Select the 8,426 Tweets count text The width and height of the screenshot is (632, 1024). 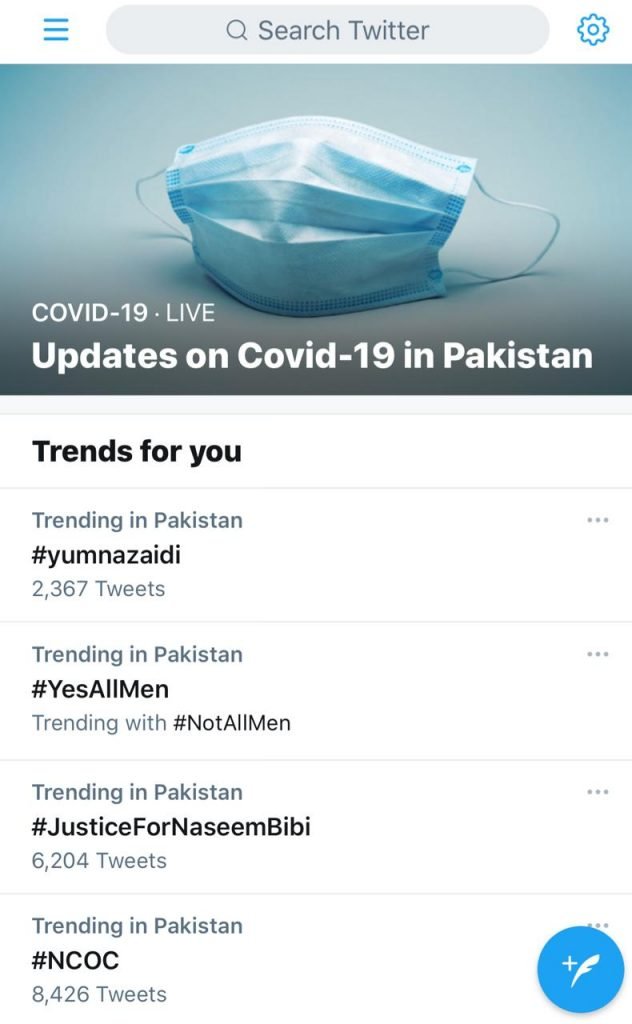tap(99, 994)
